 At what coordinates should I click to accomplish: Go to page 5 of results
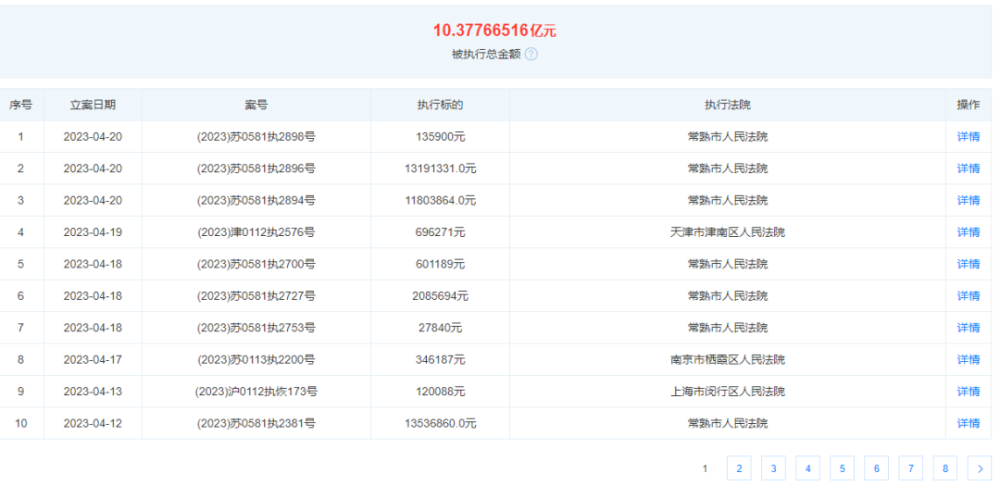point(842,469)
